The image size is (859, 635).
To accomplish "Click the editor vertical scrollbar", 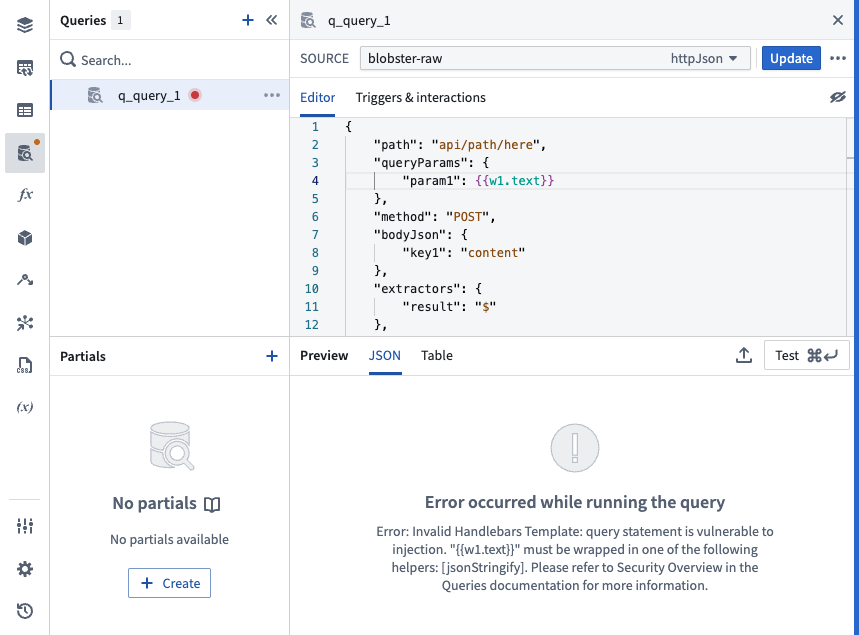I will point(850,227).
